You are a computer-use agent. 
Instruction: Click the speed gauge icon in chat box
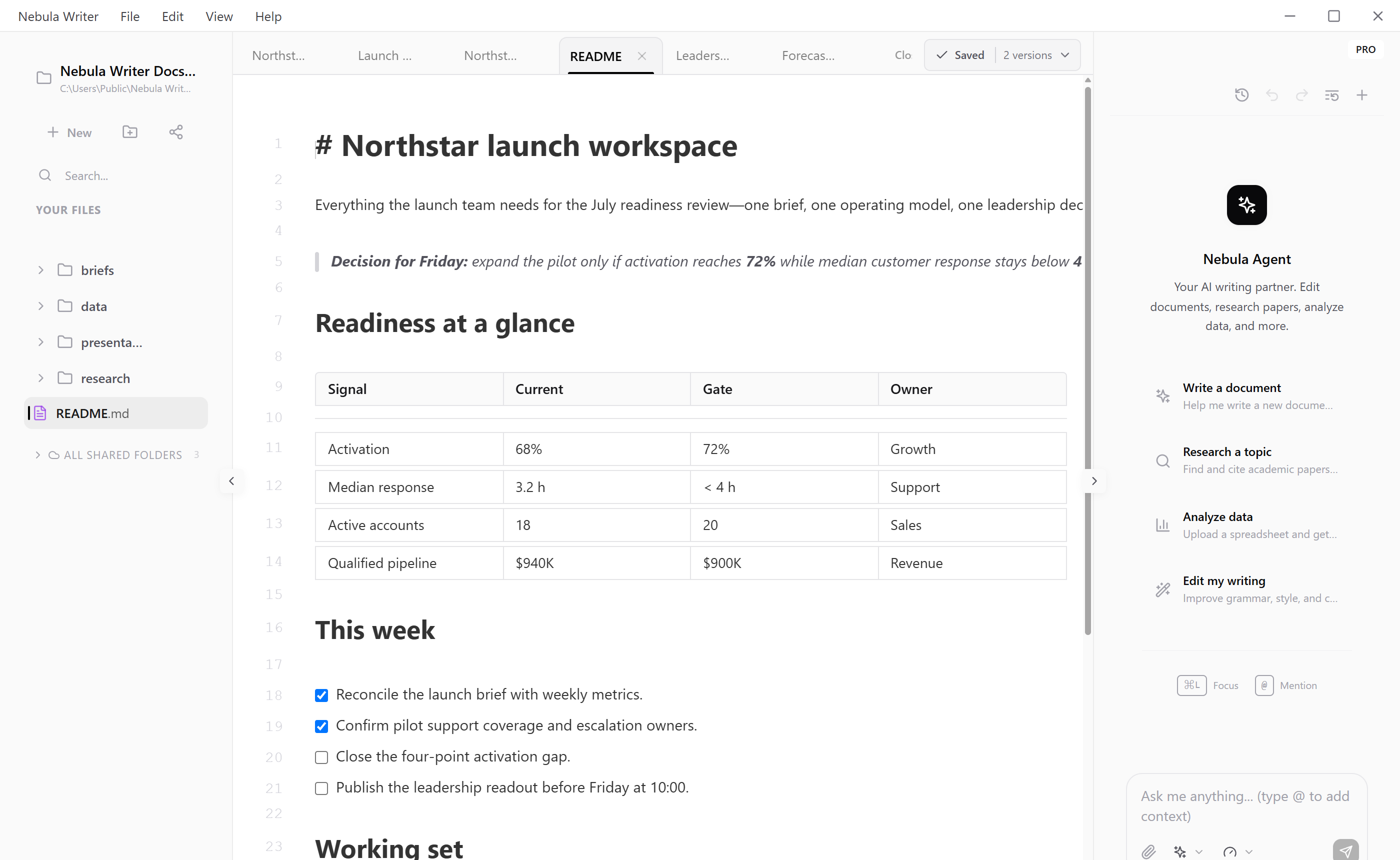click(x=1229, y=851)
